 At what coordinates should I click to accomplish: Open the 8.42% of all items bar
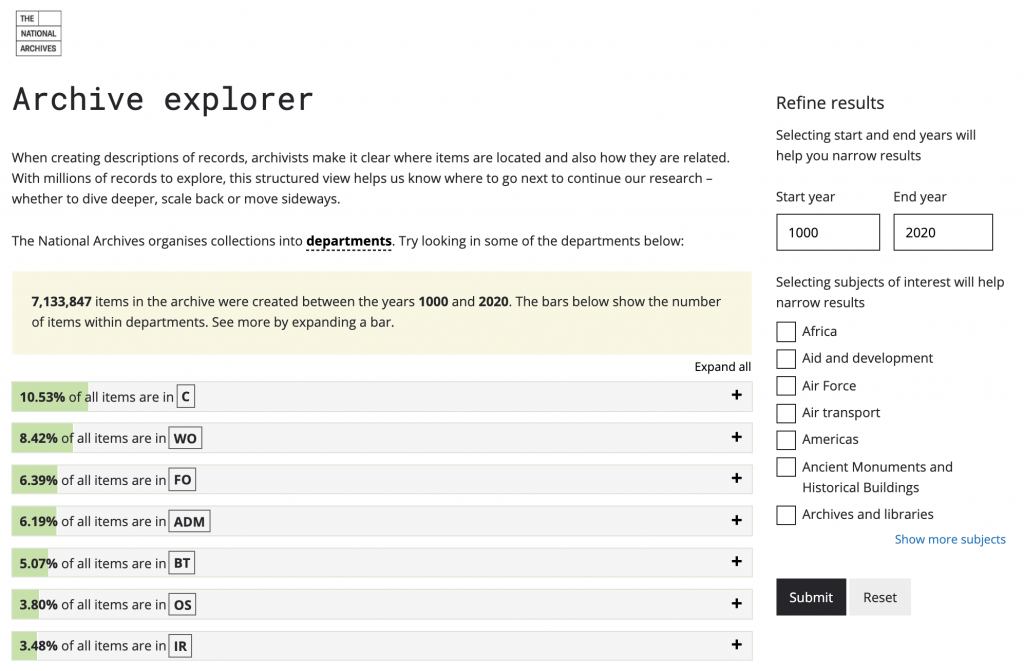point(382,438)
